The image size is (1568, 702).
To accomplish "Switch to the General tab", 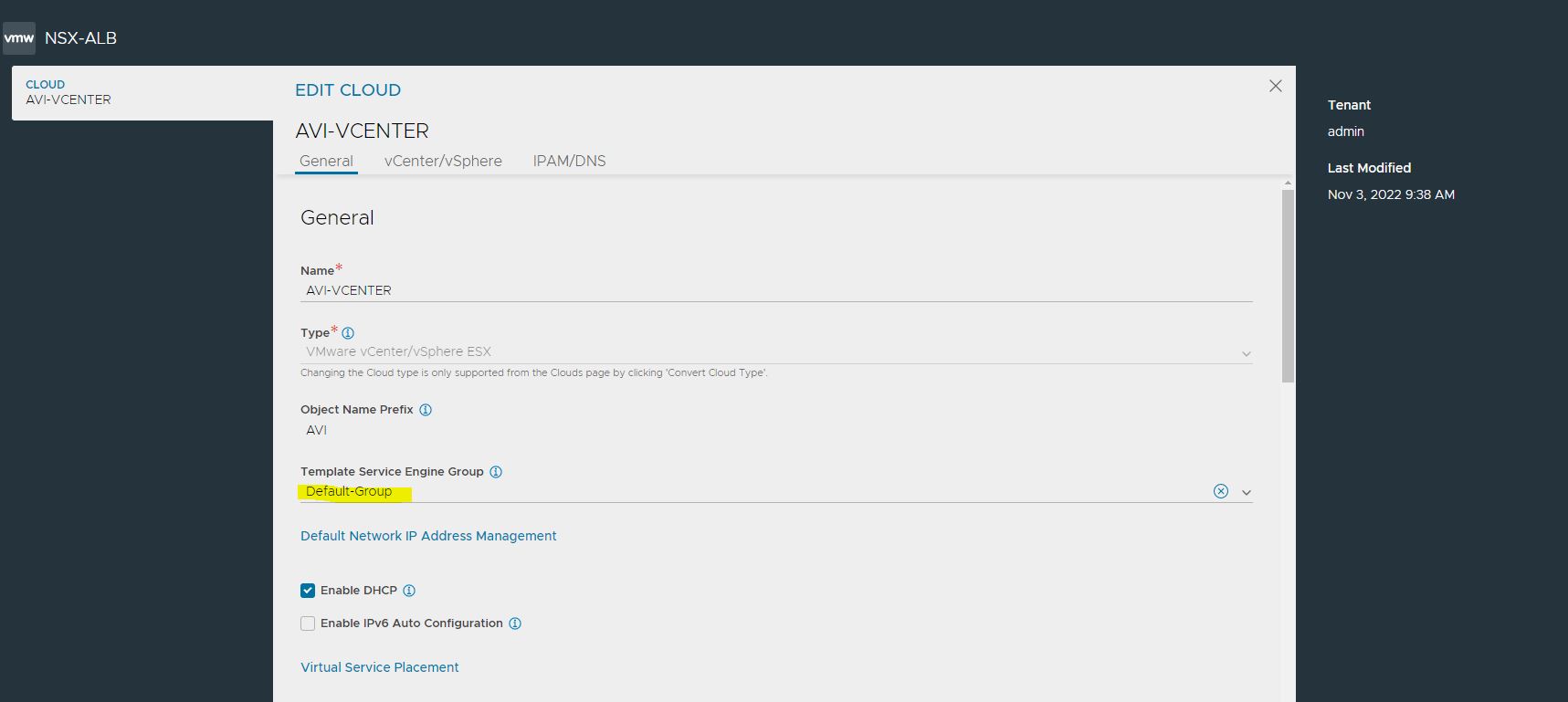I will pos(326,161).
